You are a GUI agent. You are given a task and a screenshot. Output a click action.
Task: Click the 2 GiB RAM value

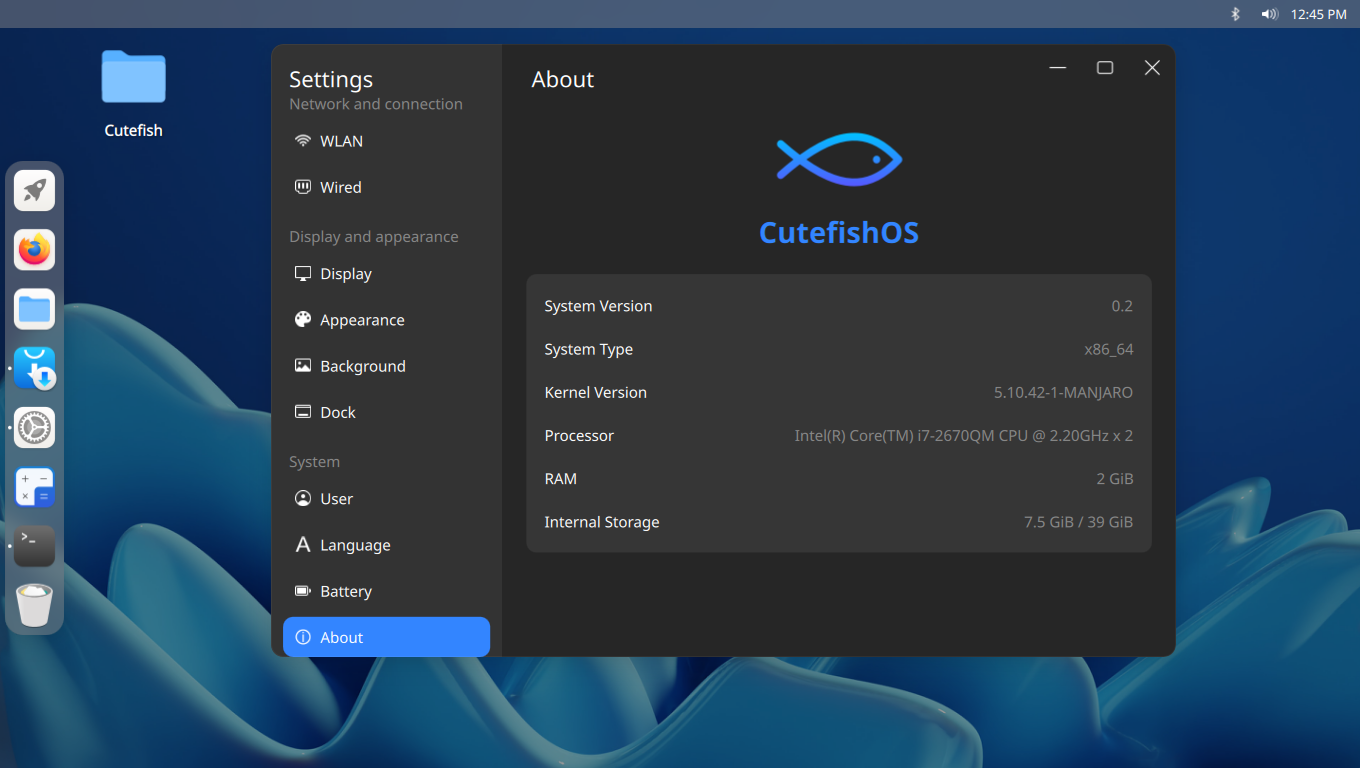pyautogui.click(x=1115, y=479)
